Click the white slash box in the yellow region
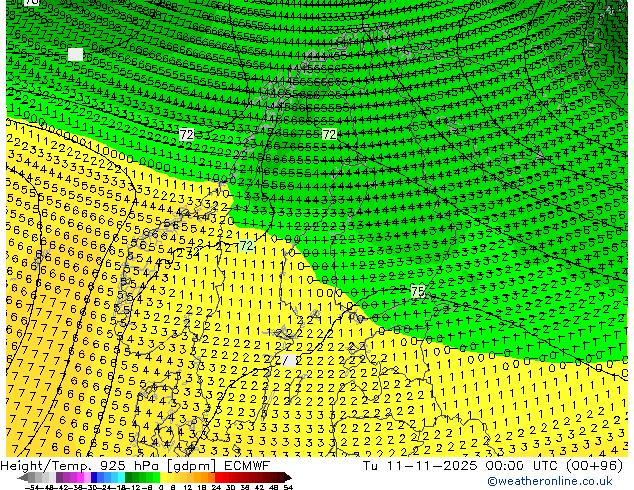 [x=289, y=360]
